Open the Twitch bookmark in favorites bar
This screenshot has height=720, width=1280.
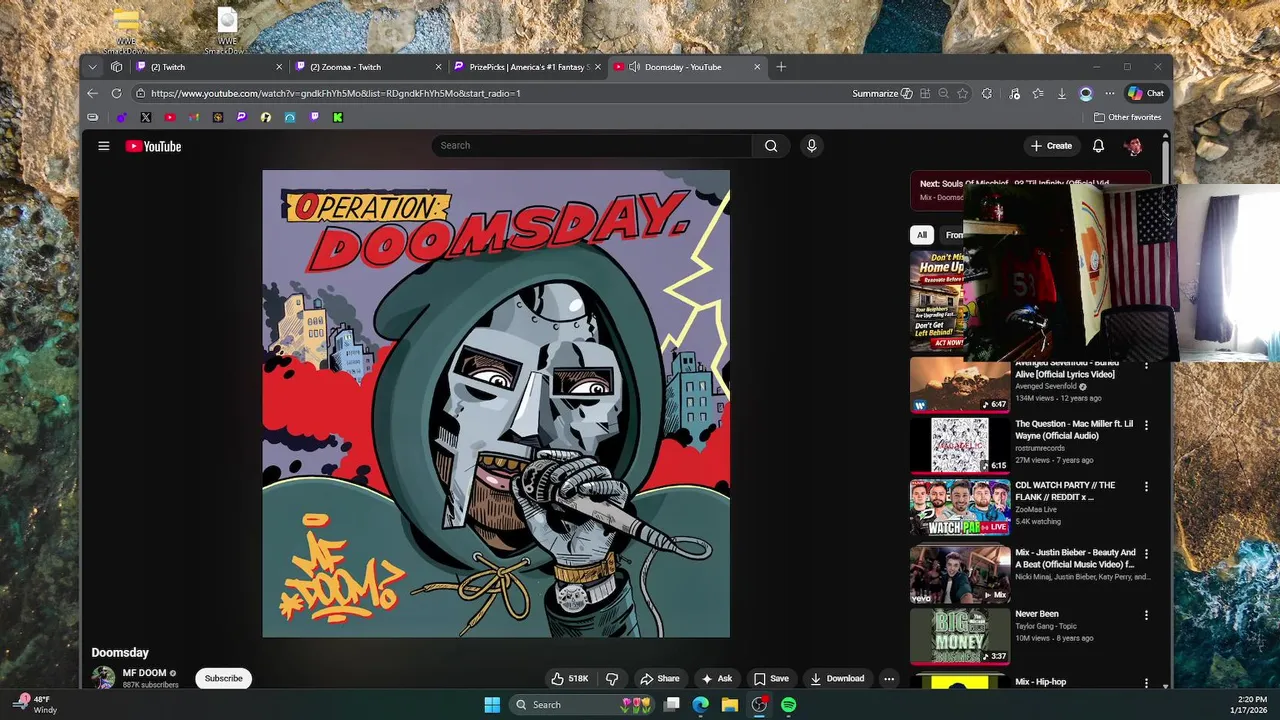tap(314, 117)
